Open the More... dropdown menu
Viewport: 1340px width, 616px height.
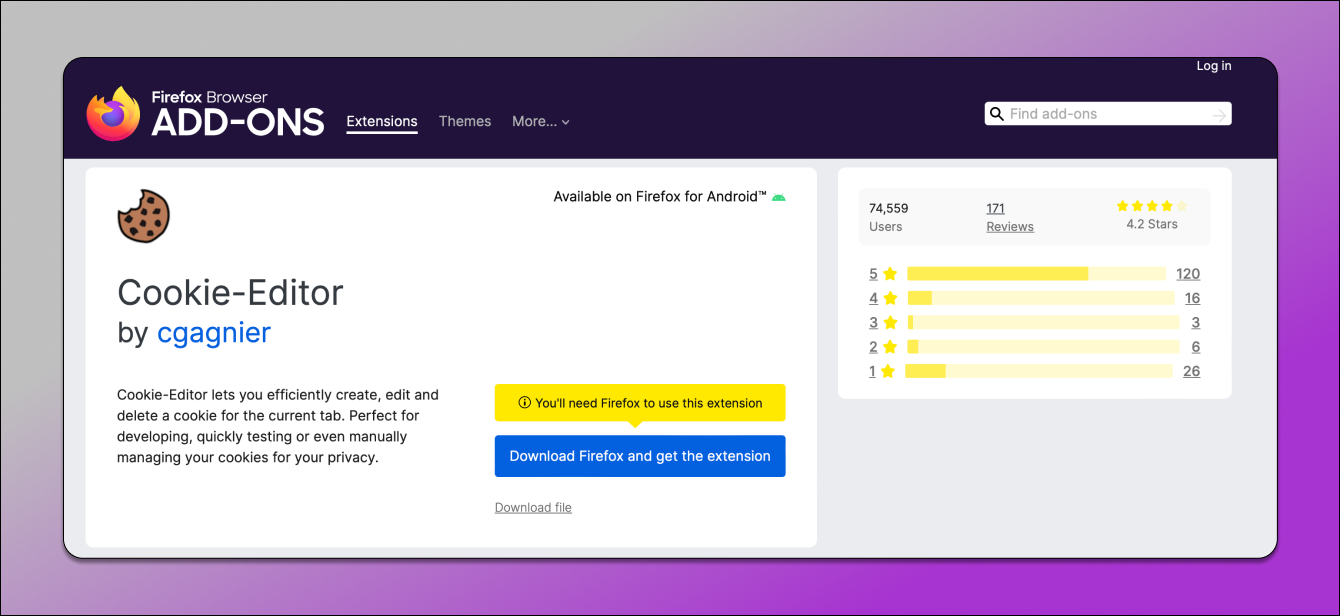(x=541, y=121)
